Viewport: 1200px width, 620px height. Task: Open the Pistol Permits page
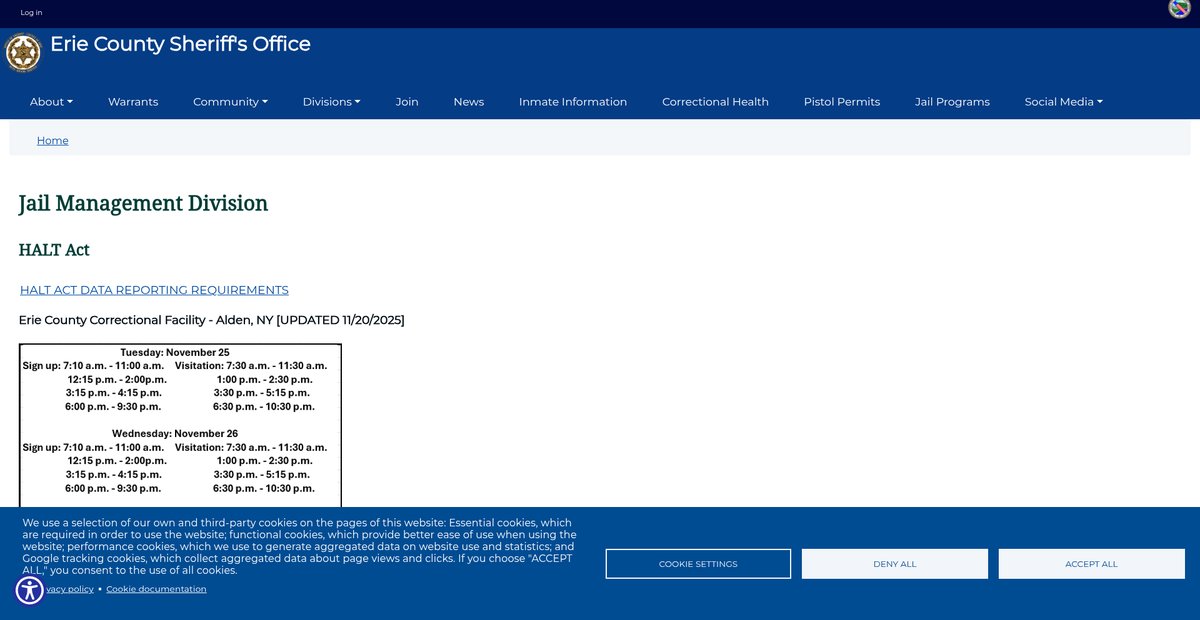pos(842,102)
